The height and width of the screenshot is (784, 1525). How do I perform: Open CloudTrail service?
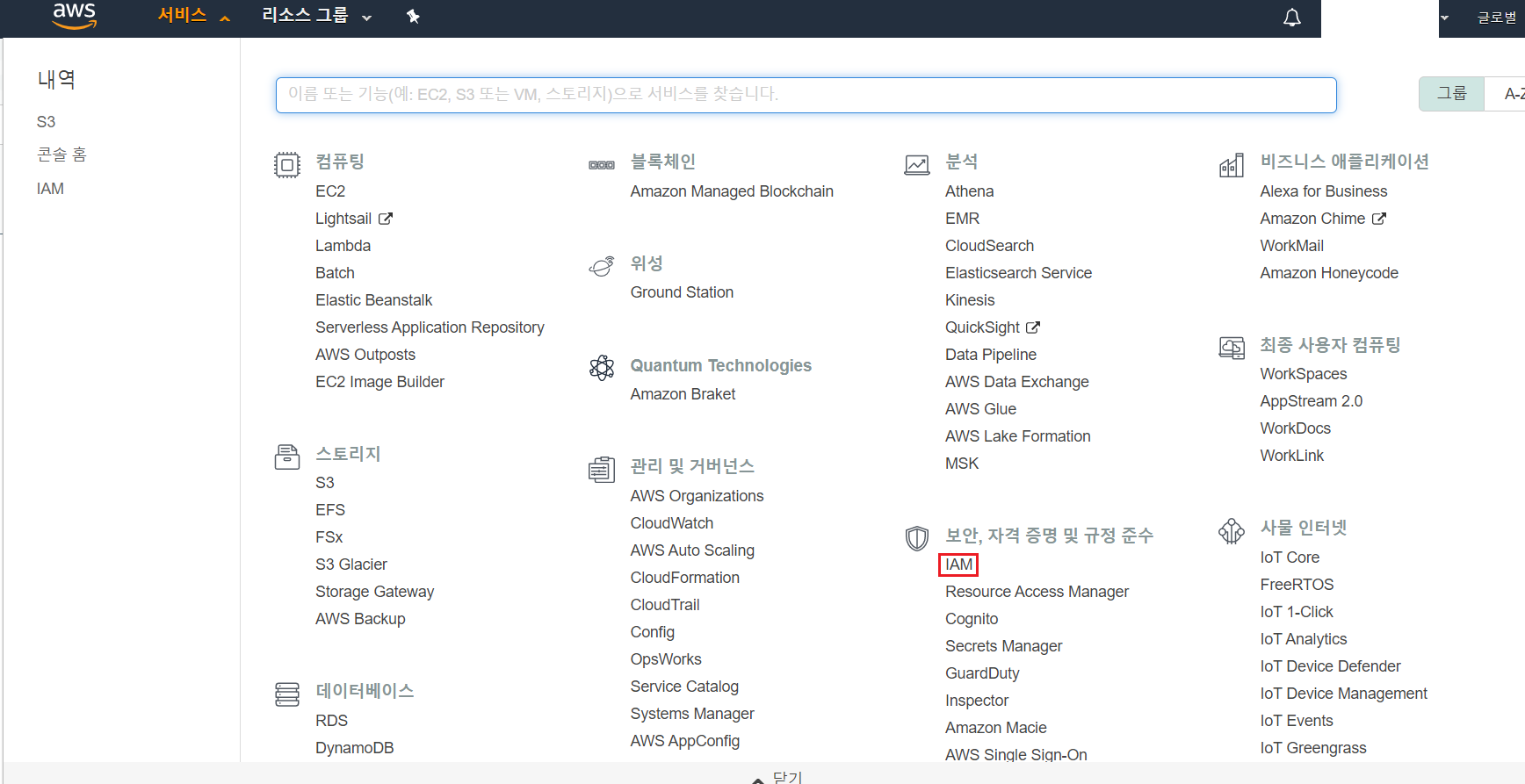[664, 605]
